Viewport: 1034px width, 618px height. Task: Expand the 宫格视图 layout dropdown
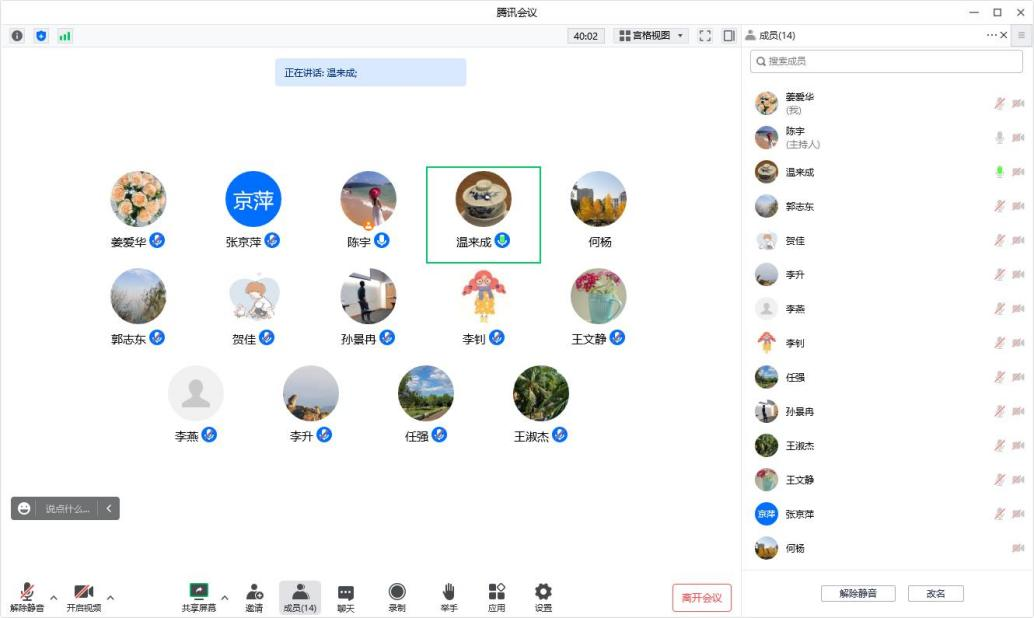tap(652, 36)
